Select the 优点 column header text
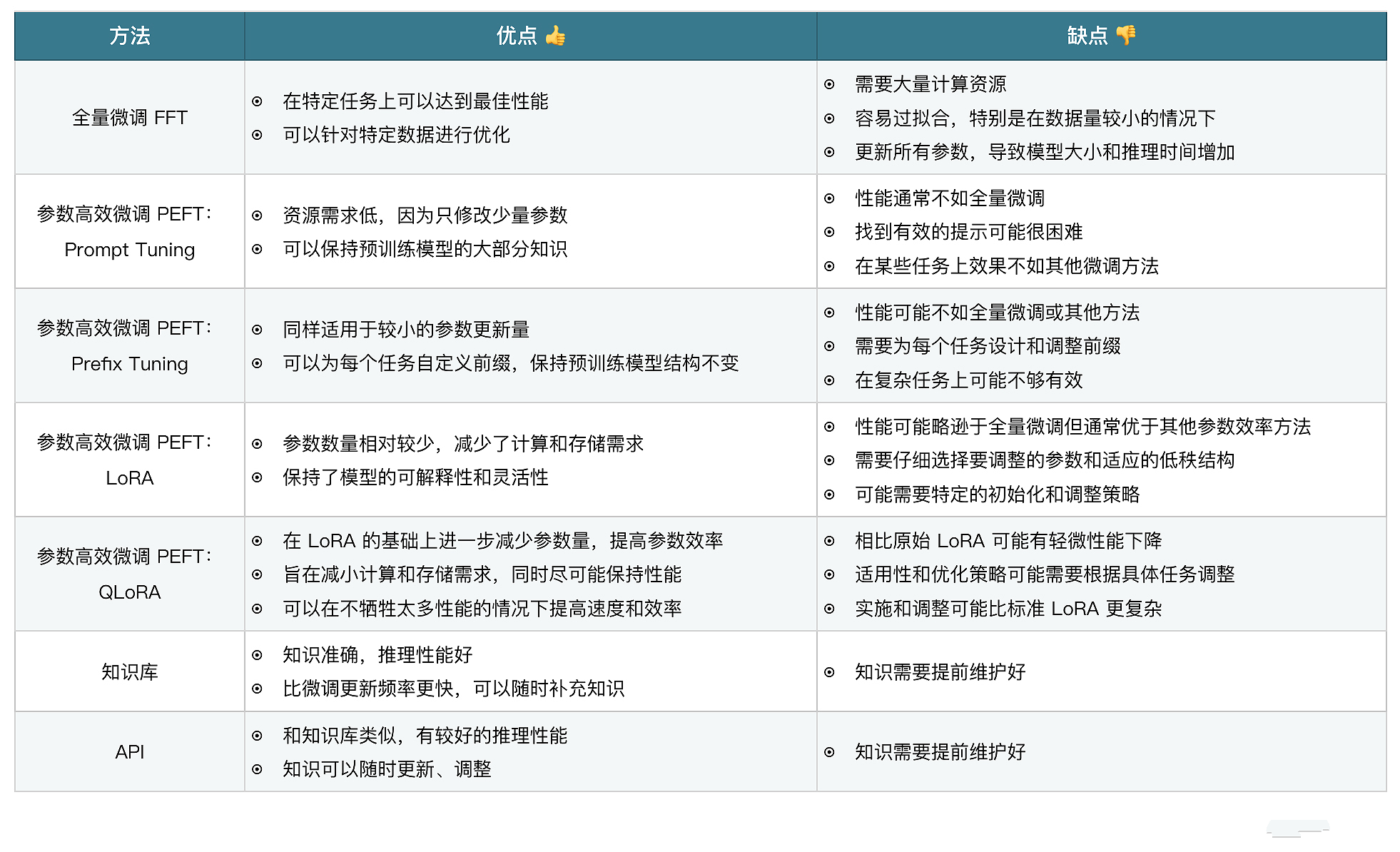Screen dimensions: 1400x852 516,36
